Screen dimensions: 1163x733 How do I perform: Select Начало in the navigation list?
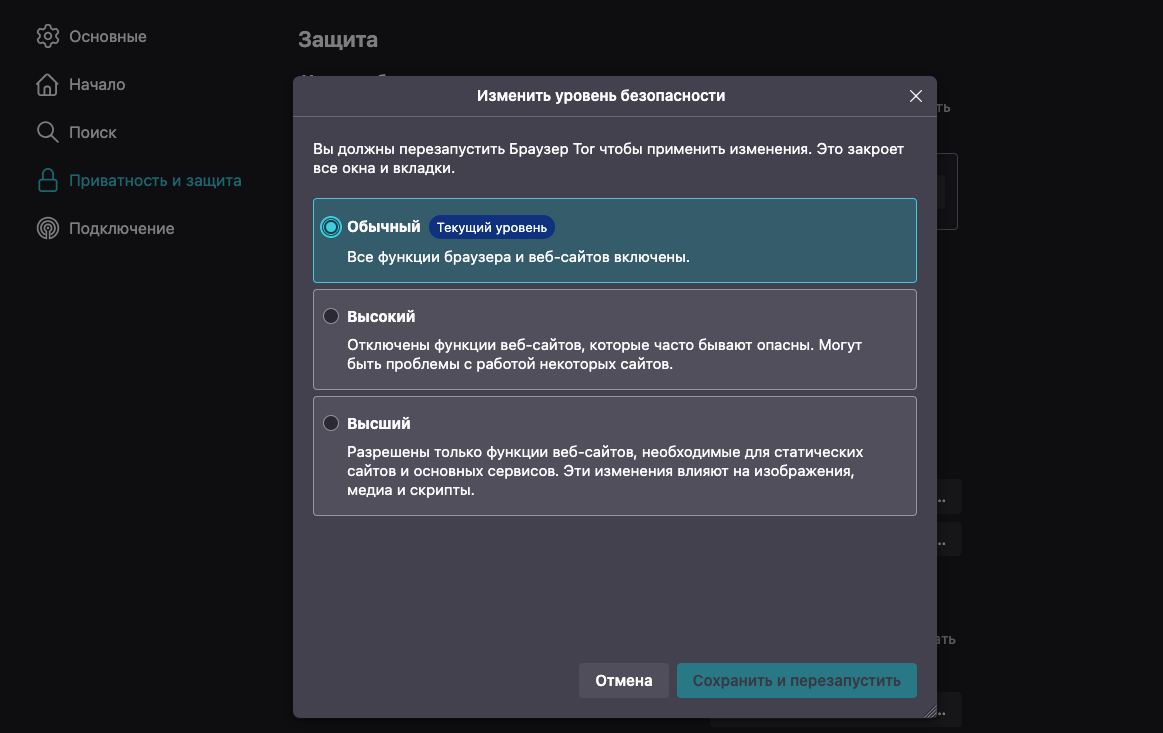point(96,84)
